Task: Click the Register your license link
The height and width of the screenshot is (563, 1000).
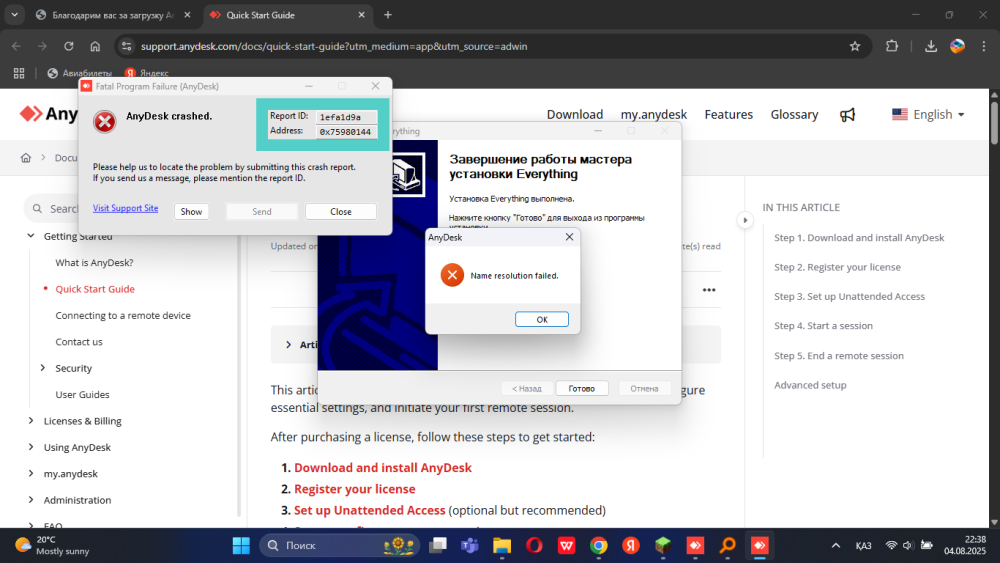Action: (x=355, y=489)
